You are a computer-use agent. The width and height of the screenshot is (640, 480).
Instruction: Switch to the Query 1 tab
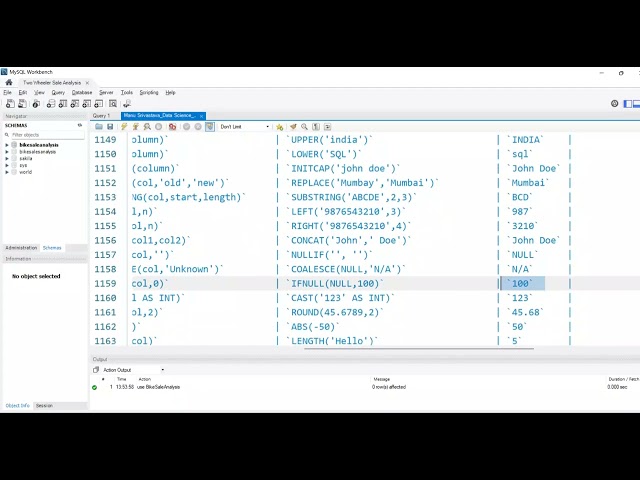101,116
